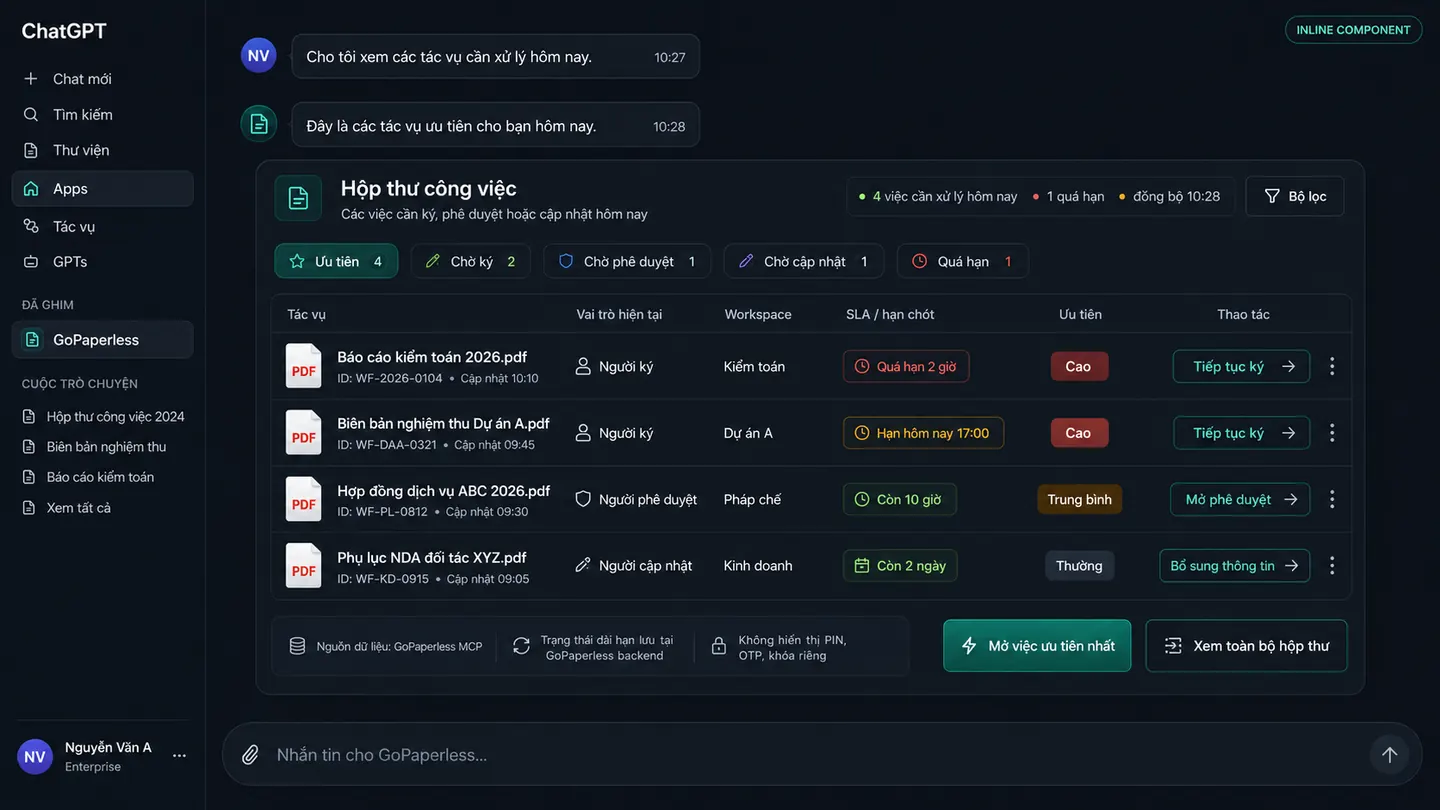The width and height of the screenshot is (1440, 810).
Task: Open the Bộ lọc filter button
Action: tap(1295, 196)
